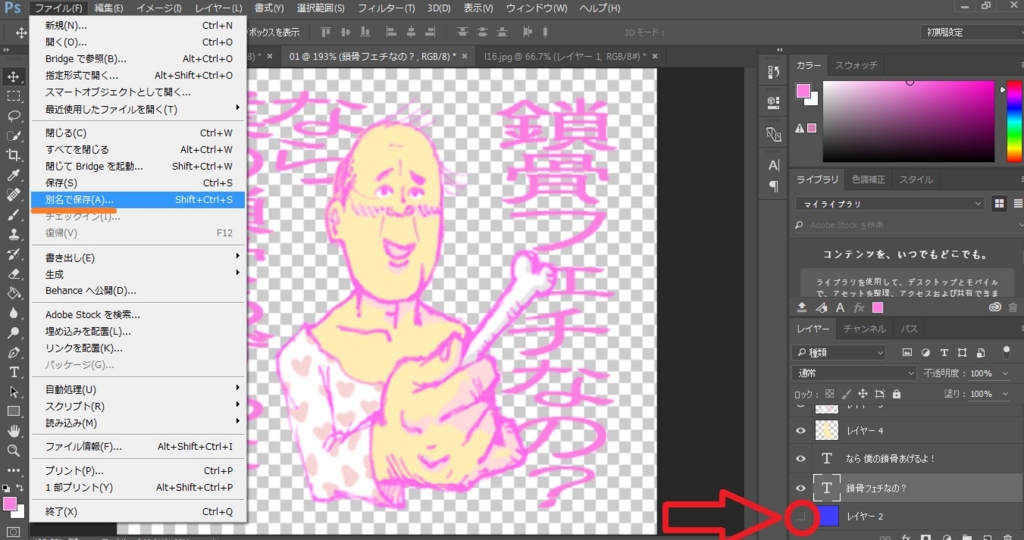Screen dimensions: 1024x540
Task: Select the Move tool in the toolbox
Action: (13, 76)
